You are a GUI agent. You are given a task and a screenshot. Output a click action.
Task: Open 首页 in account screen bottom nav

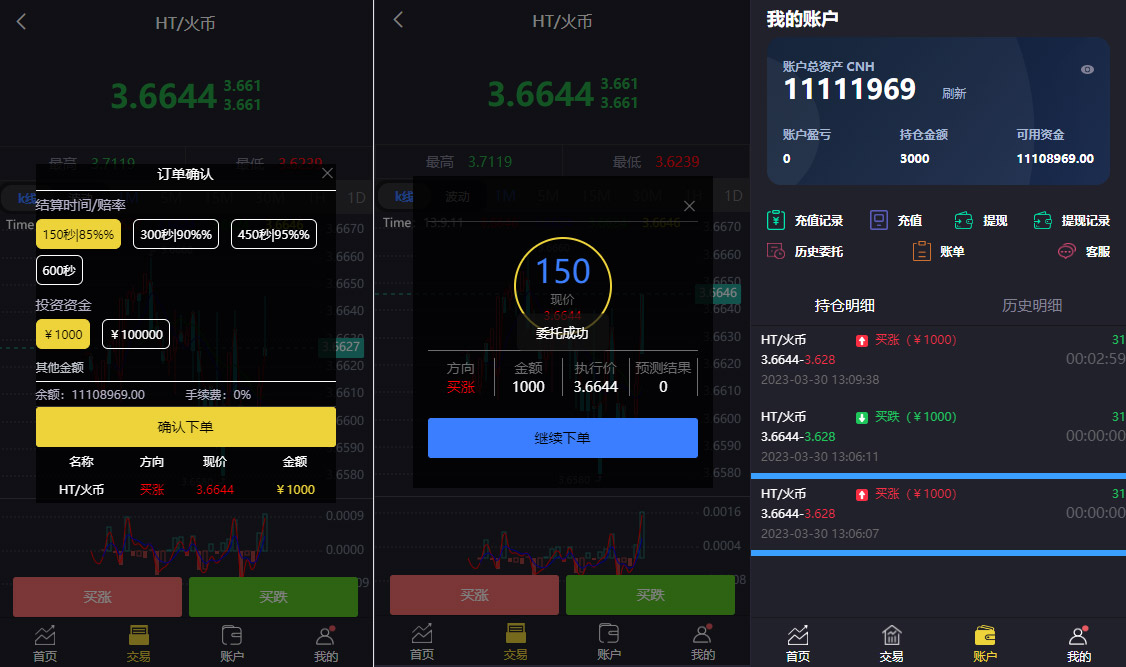click(798, 644)
